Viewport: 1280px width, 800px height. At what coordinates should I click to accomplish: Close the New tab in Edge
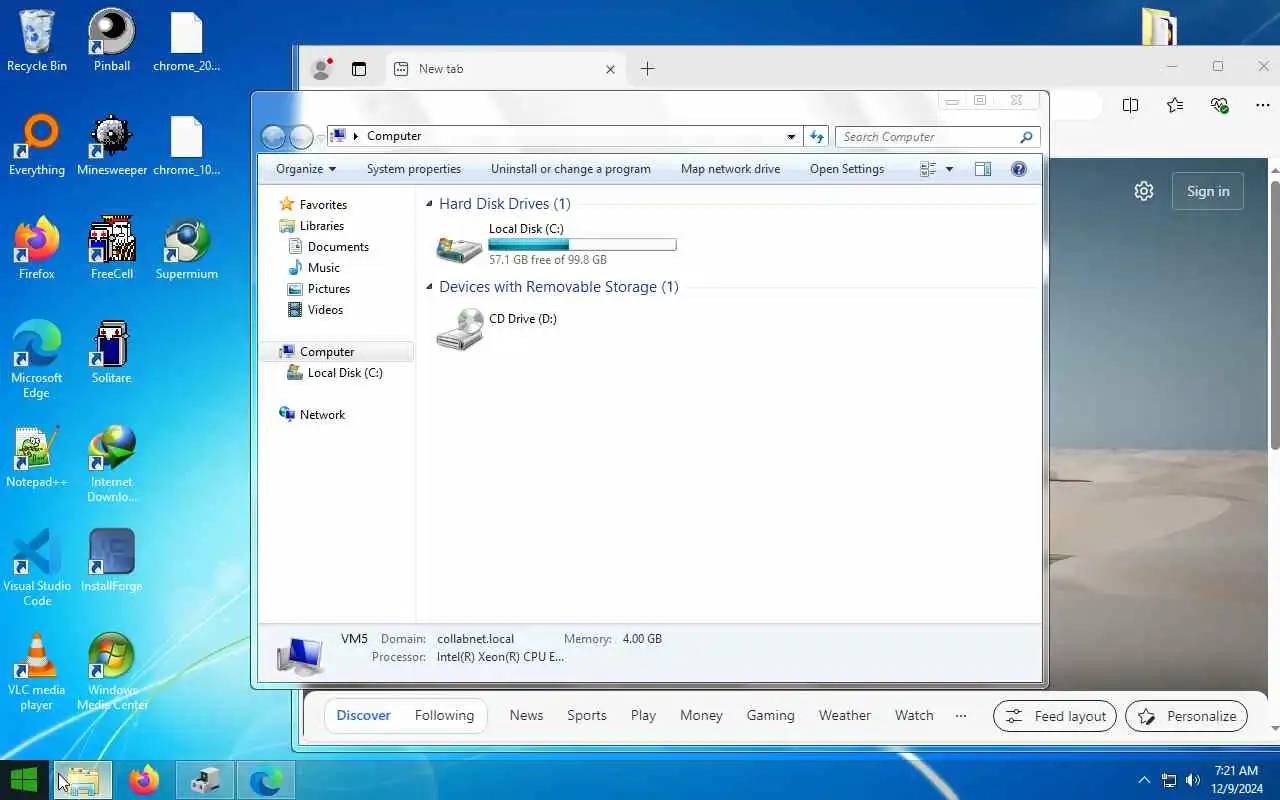[610, 69]
